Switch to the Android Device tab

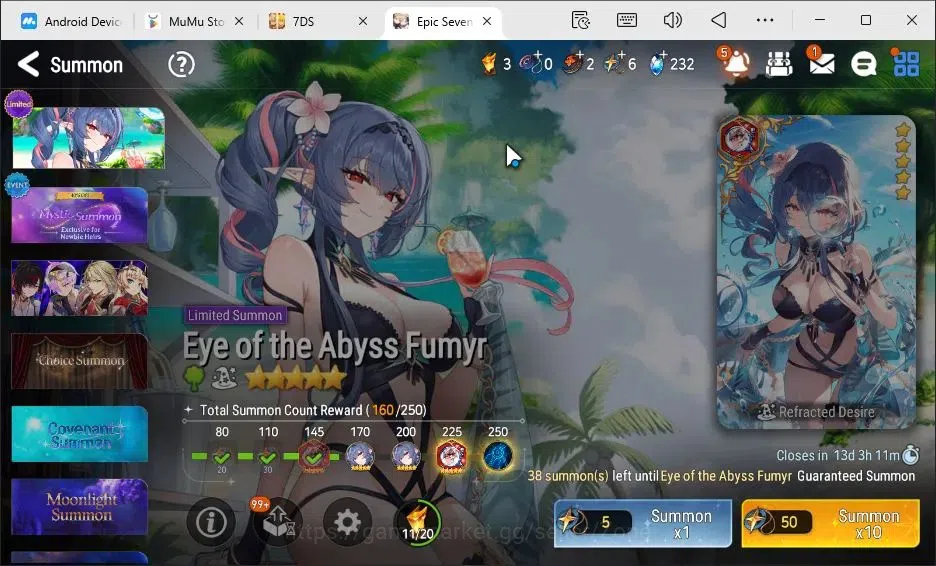click(x=70, y=21)
